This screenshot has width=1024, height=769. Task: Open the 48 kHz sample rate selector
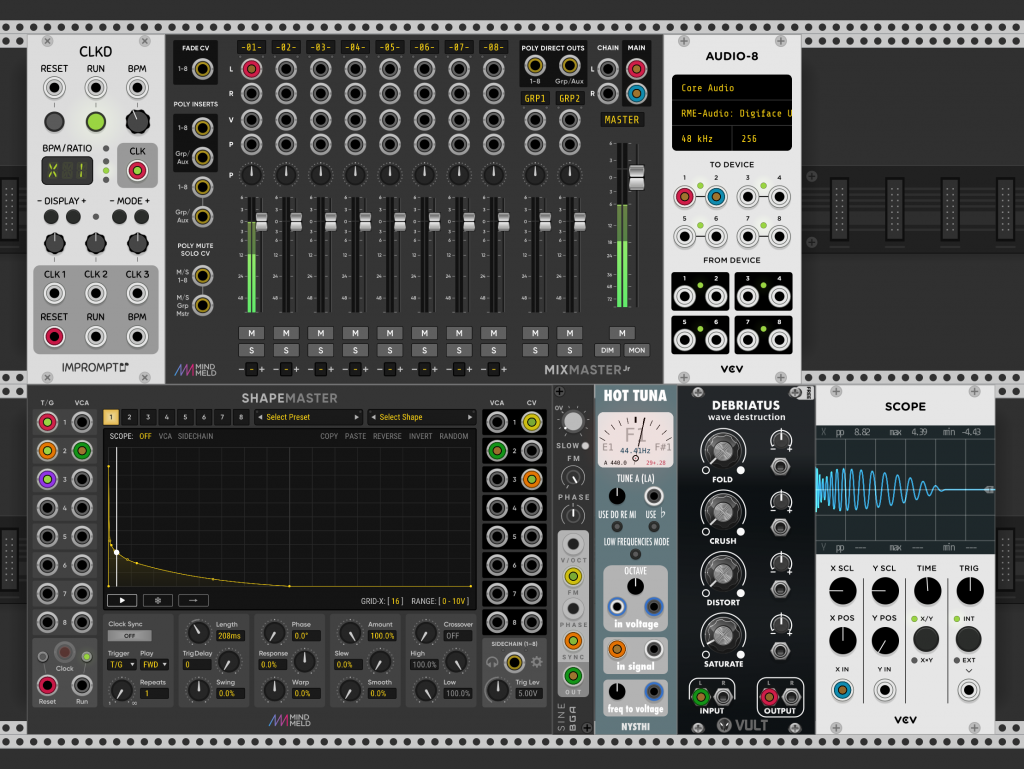tap(700, 138)
